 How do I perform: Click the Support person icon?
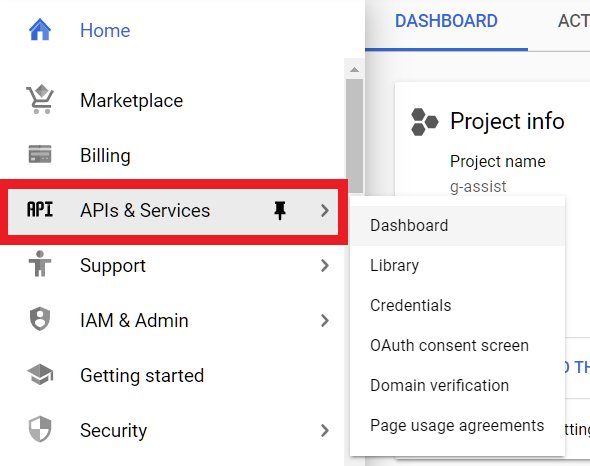click(x=40, y=264)
